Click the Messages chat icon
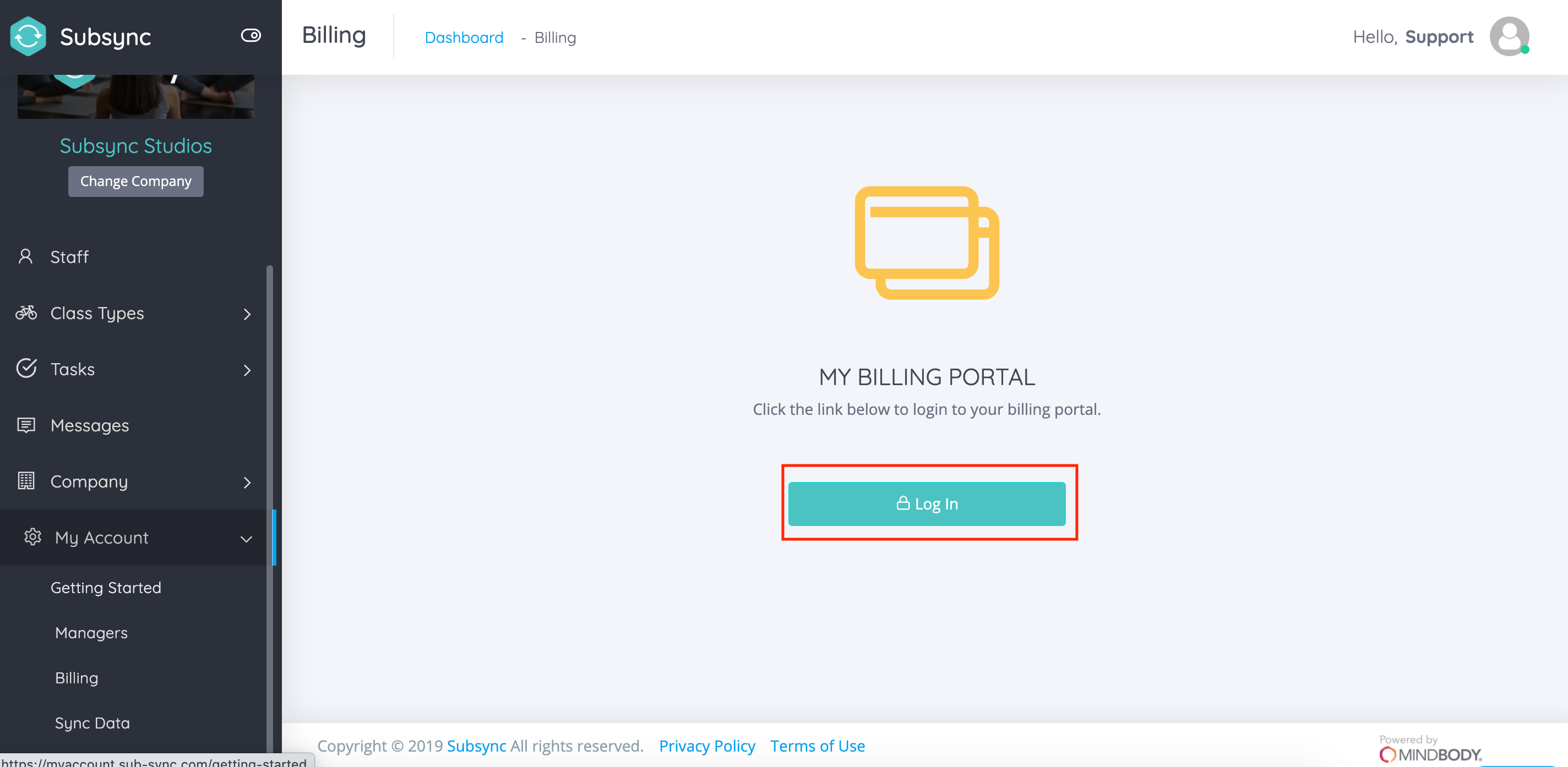1568x767 pixels. point(25,425)
